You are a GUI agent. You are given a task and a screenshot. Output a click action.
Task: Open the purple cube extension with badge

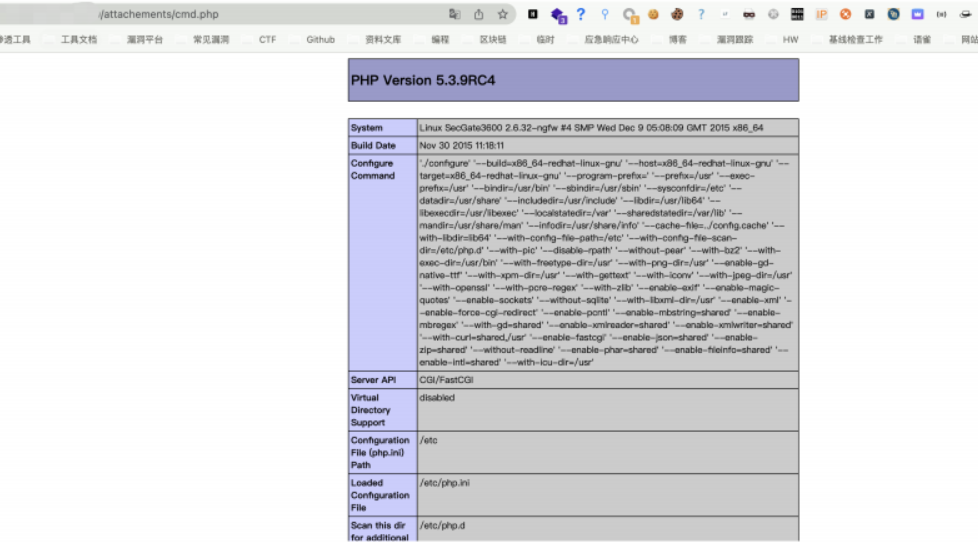(558, 14)
